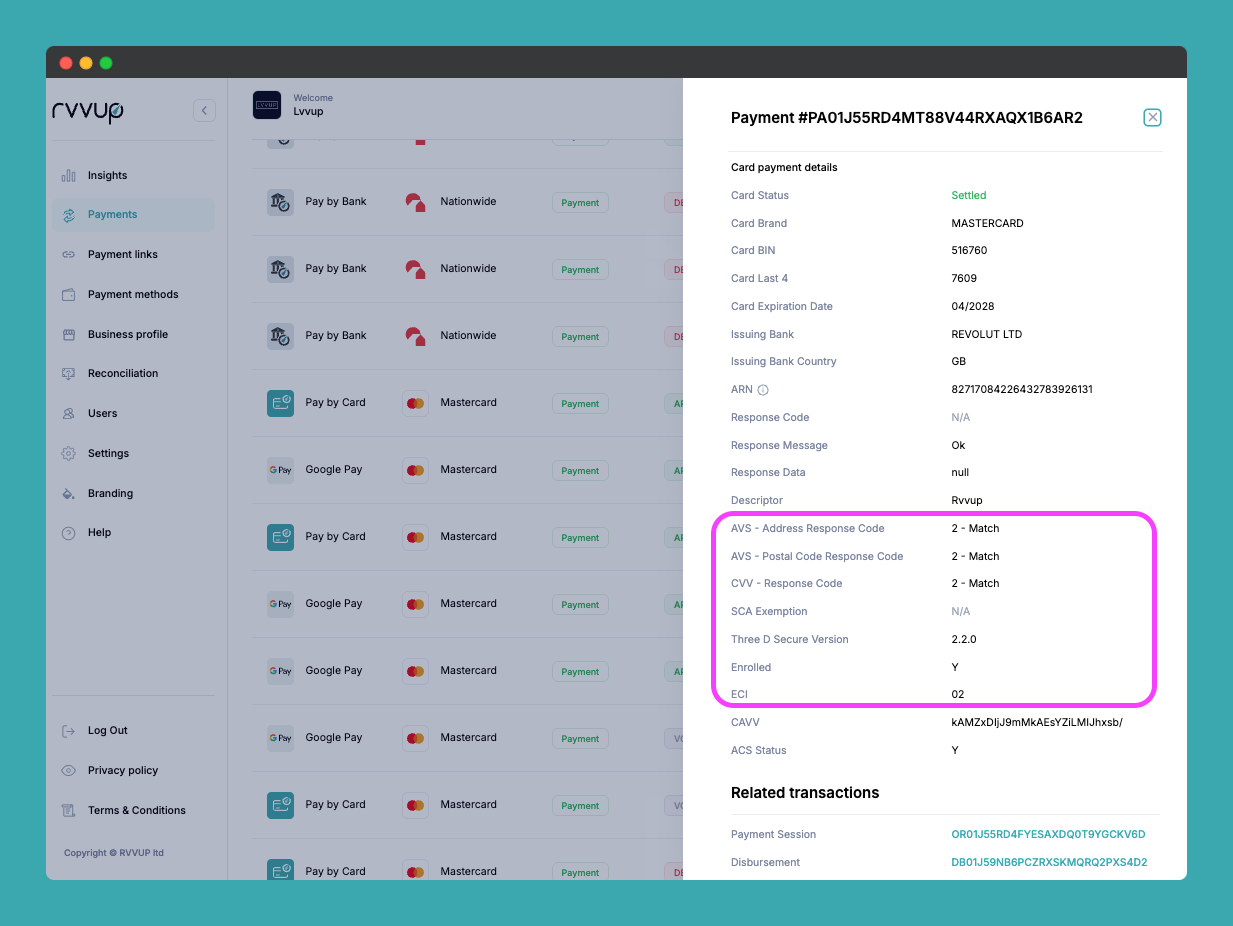Image resolution: width=1233 pixels, height=926 pixels.
Task: Open Disbursement DB01J59NB6PCZRXSKMQRQ2PXS4D2 link
Action: (x=1049, y=862)
